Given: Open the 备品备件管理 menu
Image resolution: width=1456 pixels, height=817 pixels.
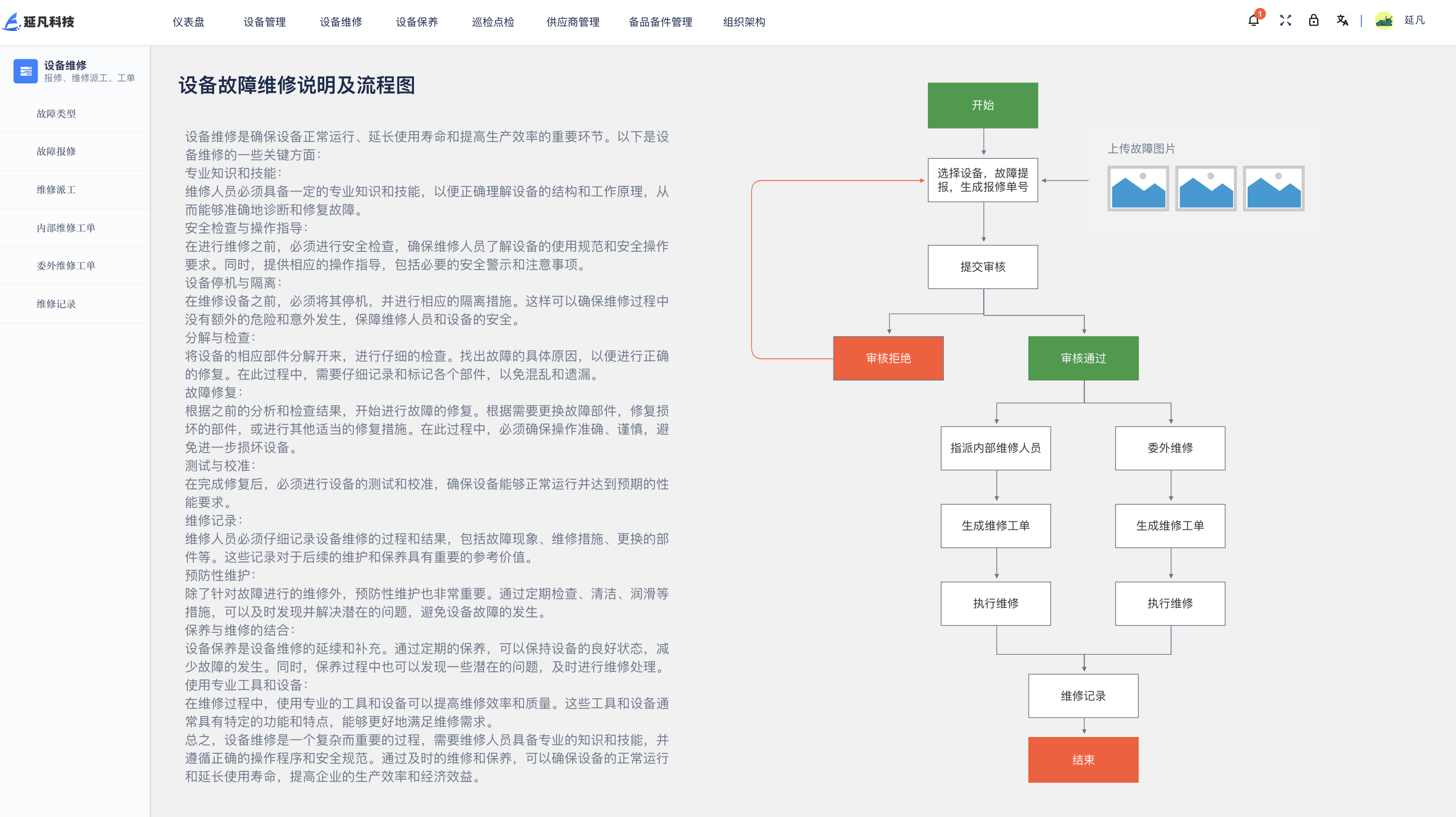Looking at the screenshot, I should click(660, 22).
